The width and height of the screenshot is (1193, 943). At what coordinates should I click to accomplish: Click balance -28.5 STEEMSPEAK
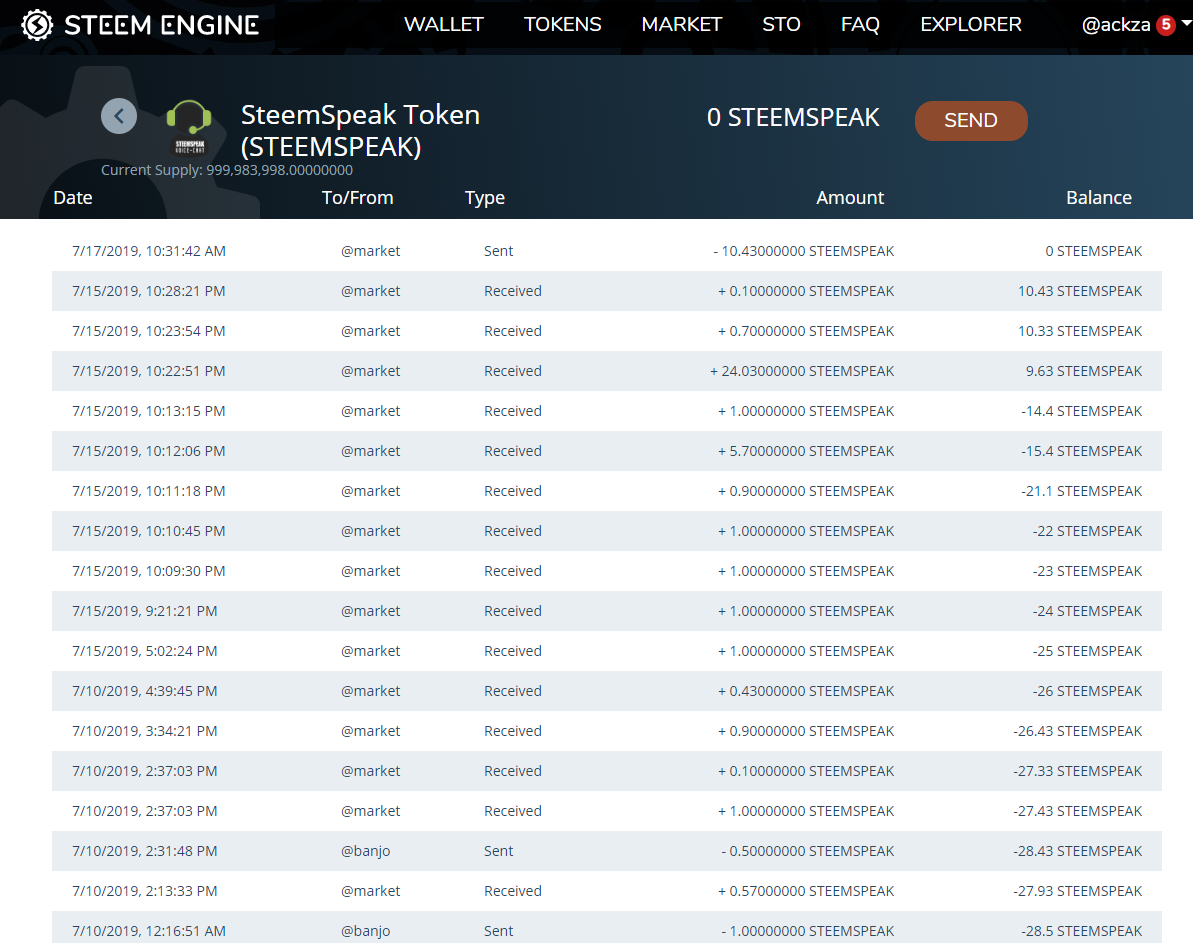[x=1081, y=930]
